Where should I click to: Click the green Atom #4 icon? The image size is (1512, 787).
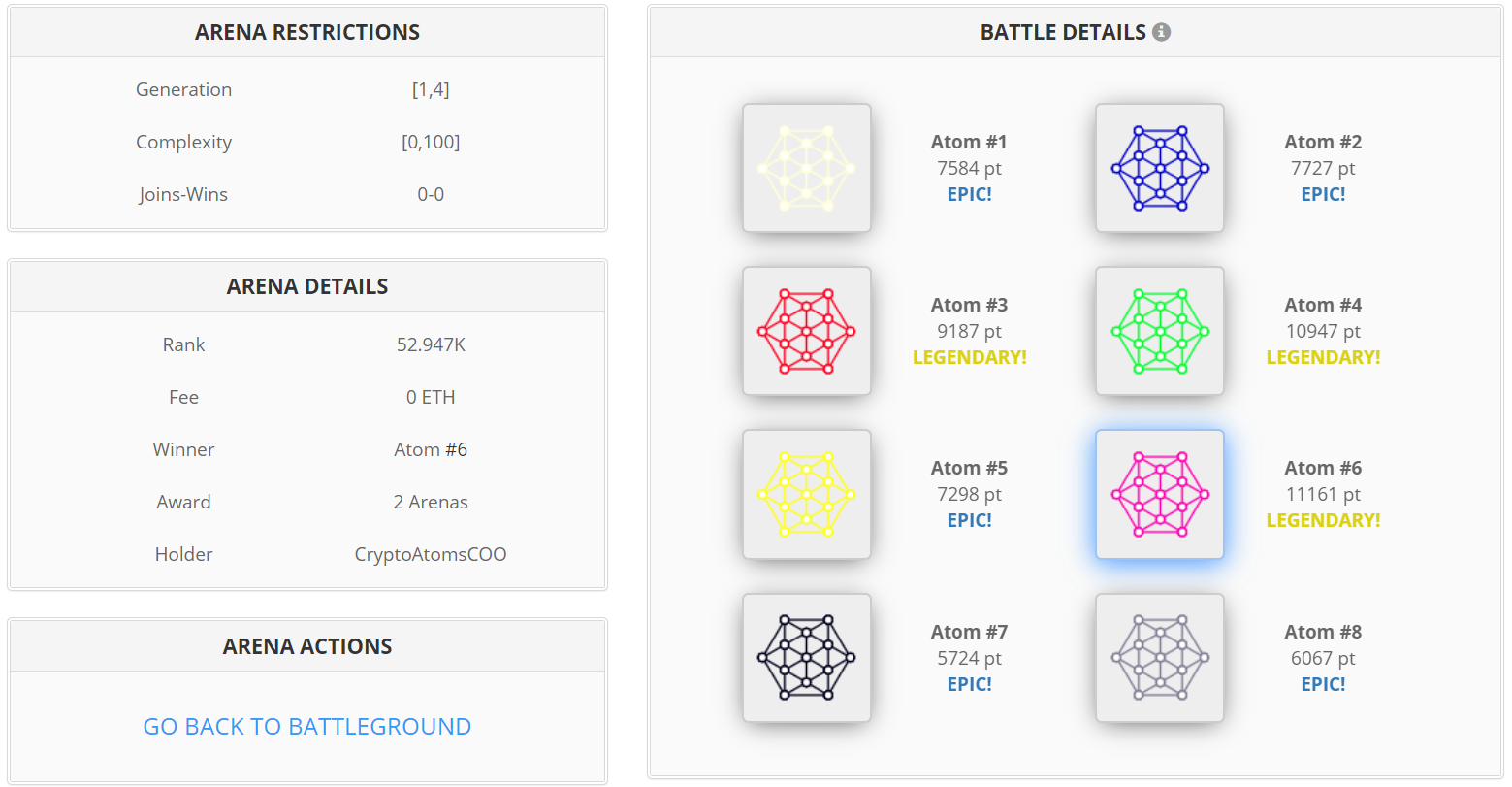click(x=1160, y=331)
